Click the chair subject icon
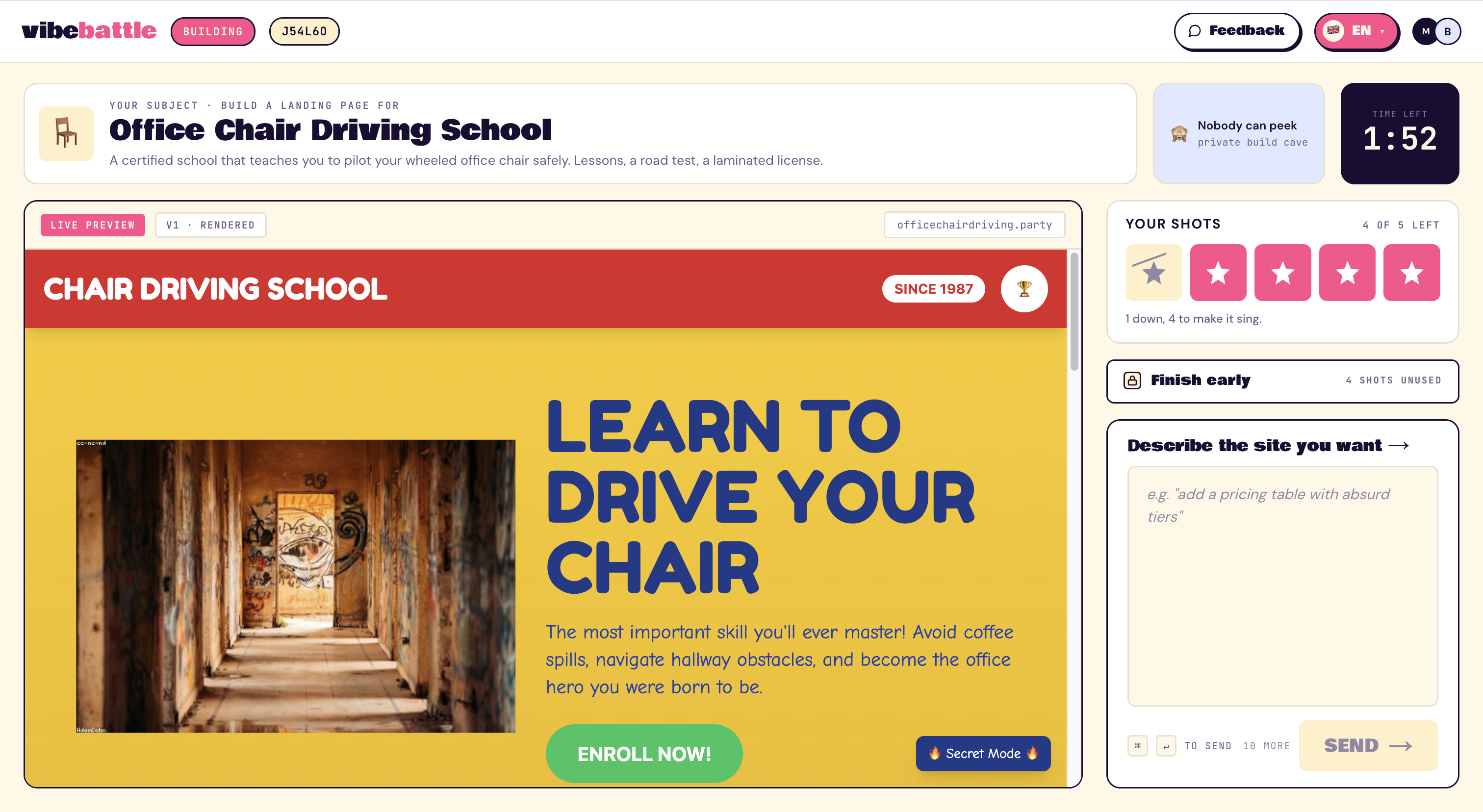This screenshot has height=812, width=1483. (66, 133)
